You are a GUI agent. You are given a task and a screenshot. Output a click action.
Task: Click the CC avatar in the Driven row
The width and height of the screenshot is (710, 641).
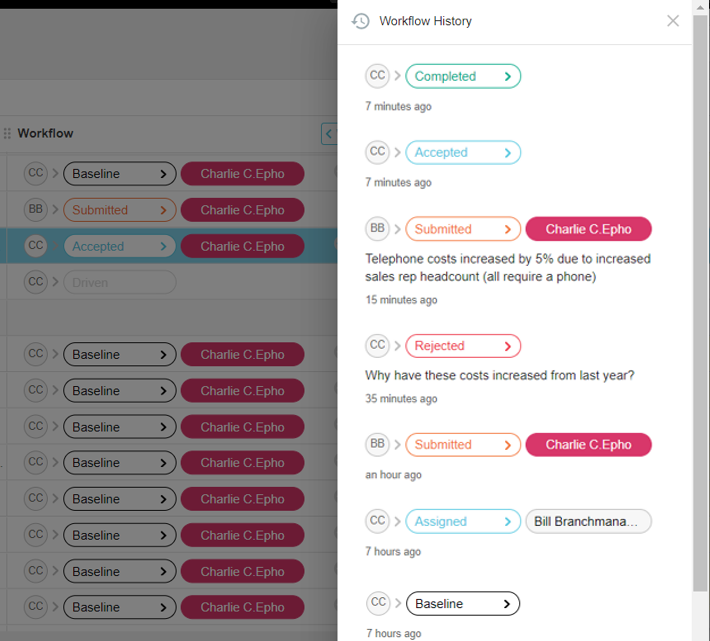click(36, 282)
